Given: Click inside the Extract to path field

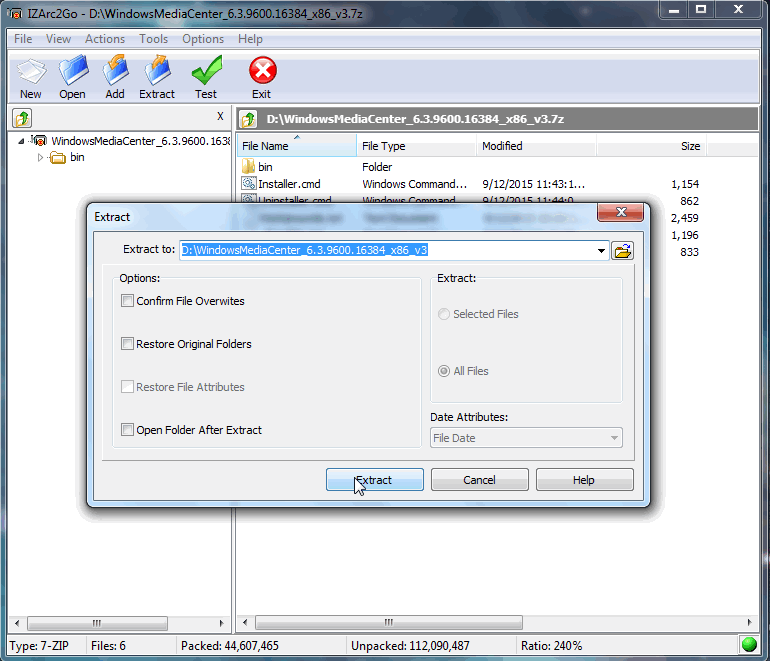Looking at the screenshot, I should pos(394,250).
